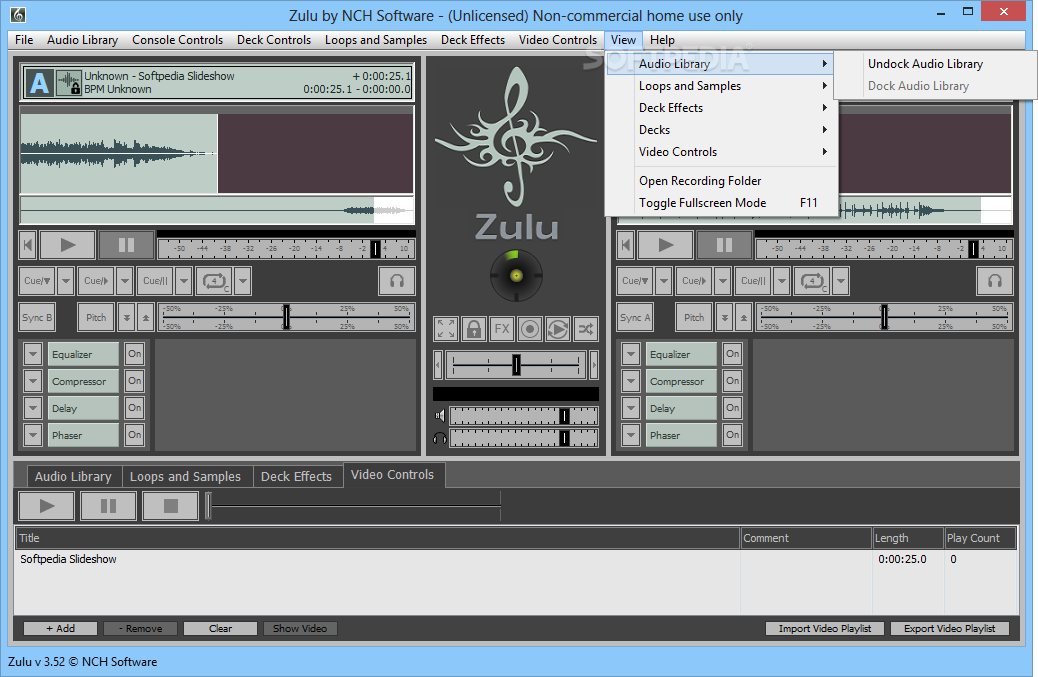This screenshot has width=1038, height=677.
Task: Click the record icon in center console
Action: pos(530,329)
